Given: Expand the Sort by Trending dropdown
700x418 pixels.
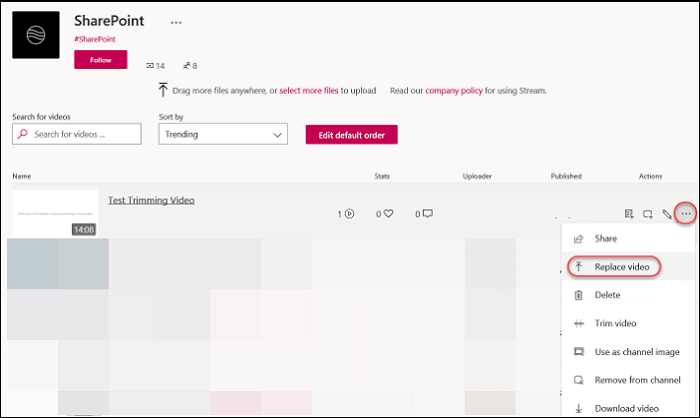Looking at the screenshot, I should click(x=223, y=134).
